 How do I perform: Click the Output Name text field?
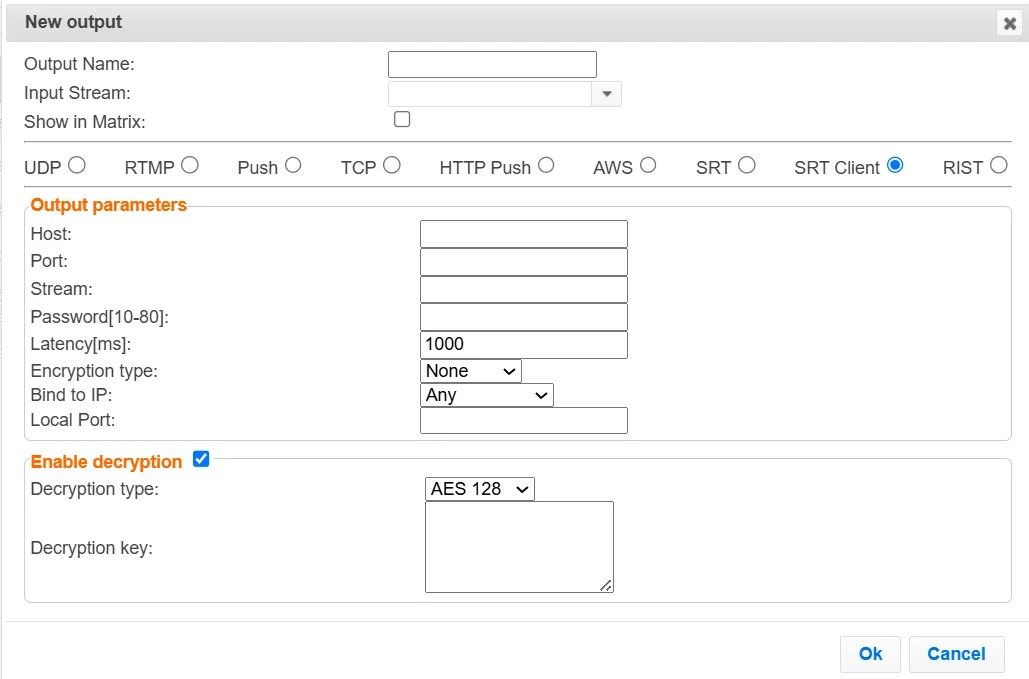point(492,65)
